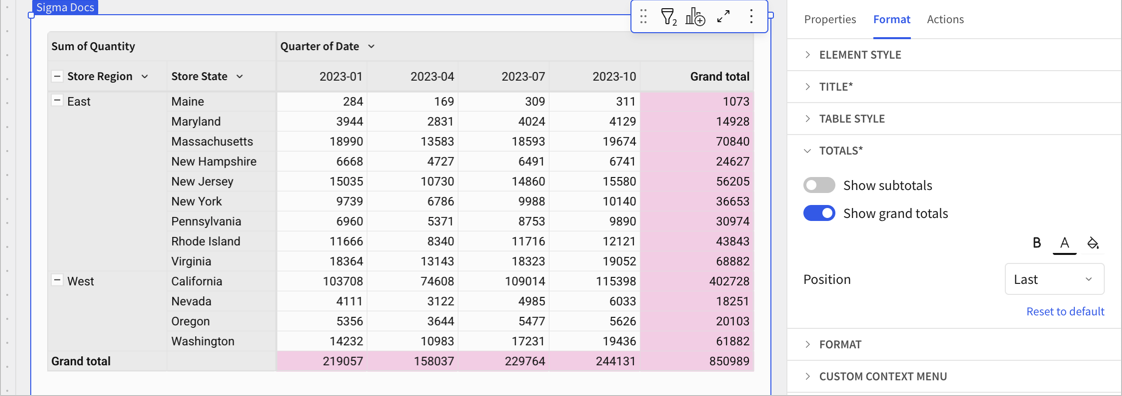Grab the element drag handle dots icon
The image size is (1122, 396).
[643, 16]
